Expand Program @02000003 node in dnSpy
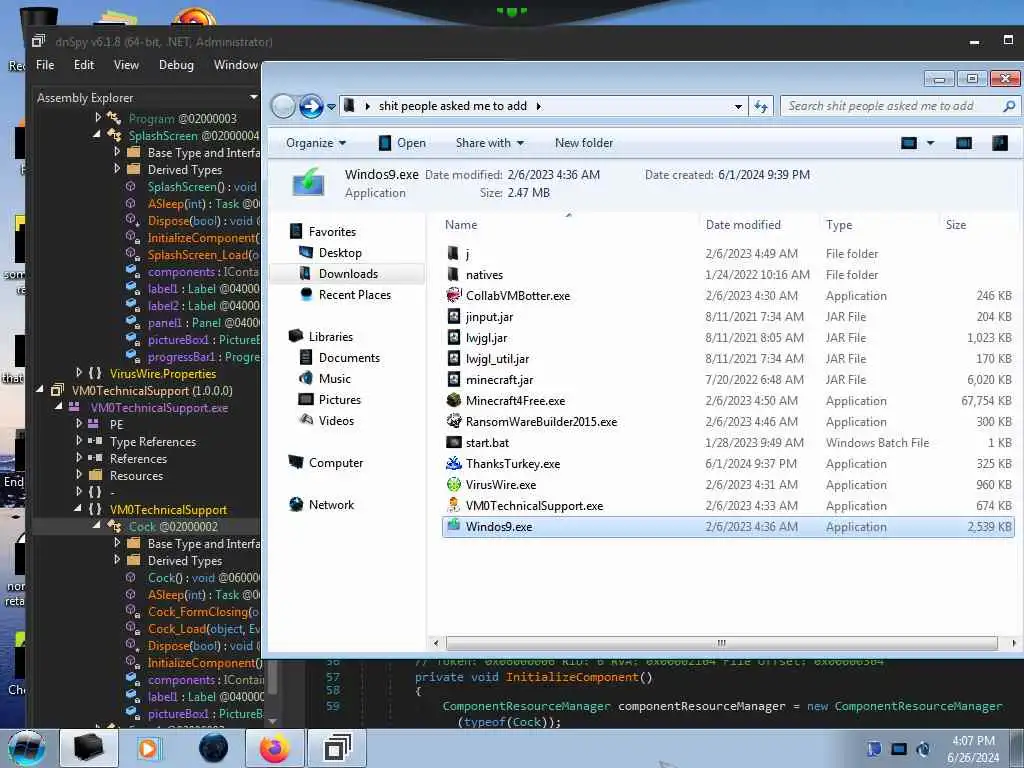This screenshot has height=768, width=1024. [98, 118]
